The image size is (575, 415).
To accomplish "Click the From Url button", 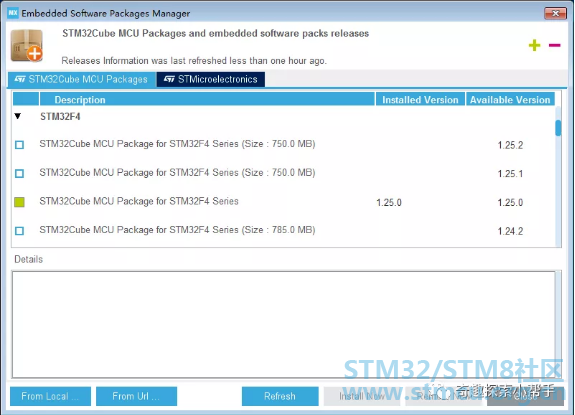I will [x=136, y=396].
